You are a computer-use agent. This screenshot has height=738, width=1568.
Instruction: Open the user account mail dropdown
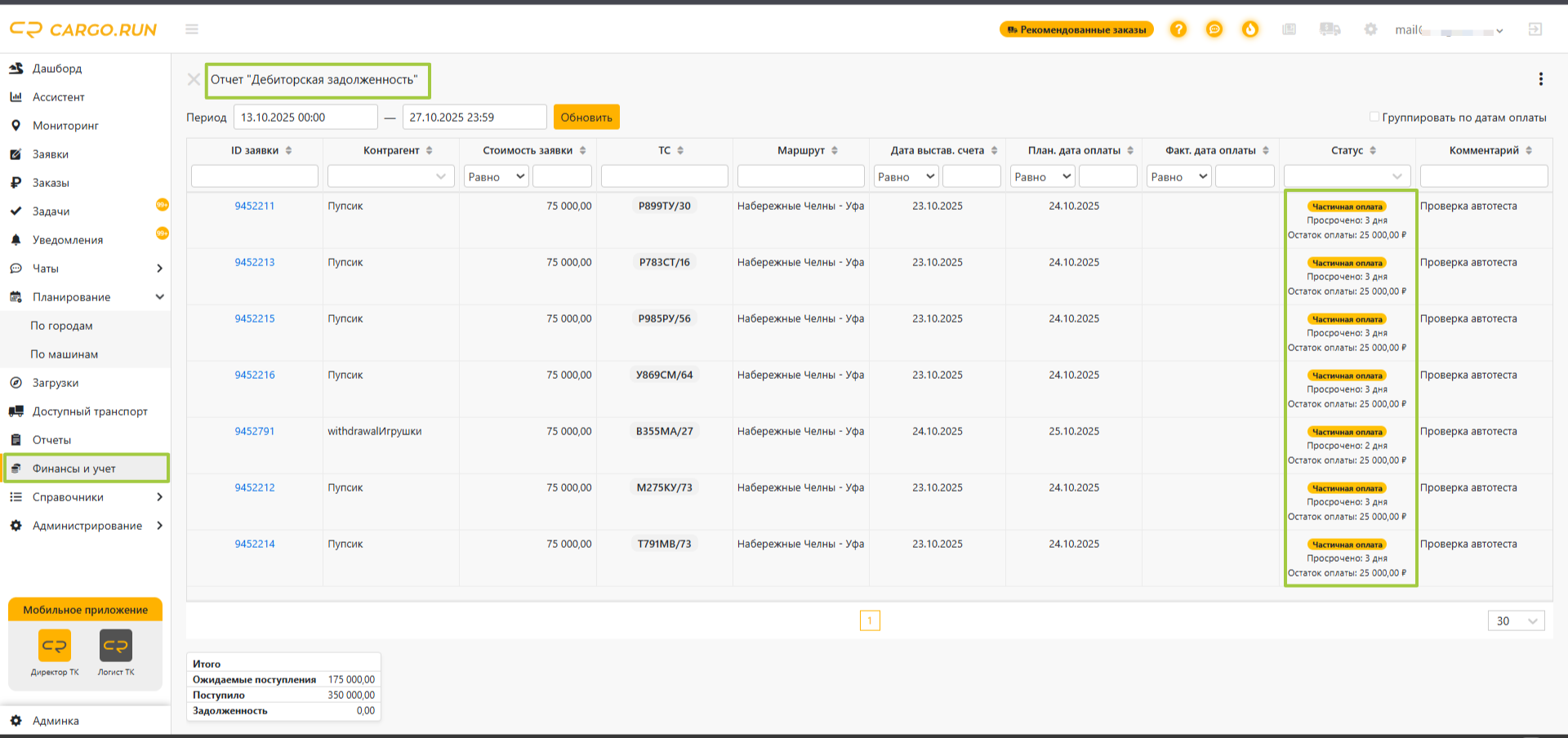[x=1449, y=30]
